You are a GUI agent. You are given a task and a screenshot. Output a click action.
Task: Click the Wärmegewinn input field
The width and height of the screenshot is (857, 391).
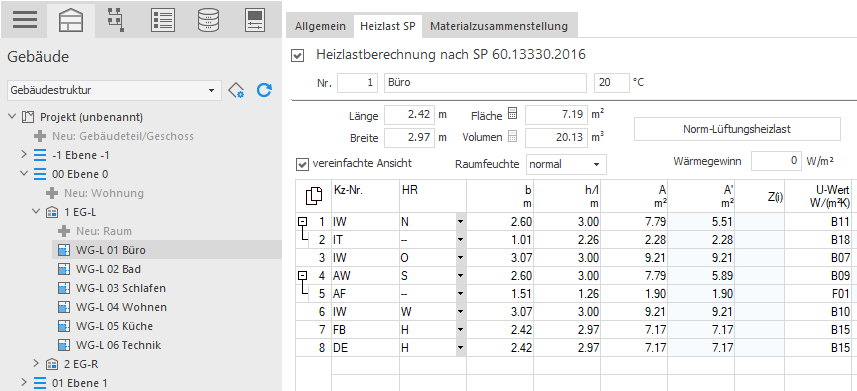[776, 161]
